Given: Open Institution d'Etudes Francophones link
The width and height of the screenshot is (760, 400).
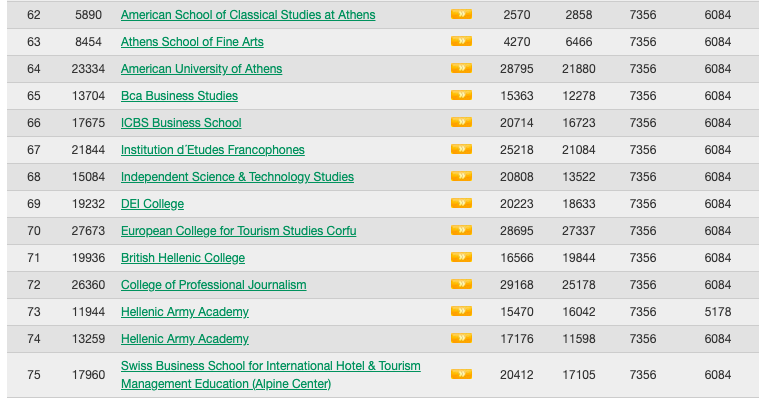Looking at the screenshot, I should point(212,150).
